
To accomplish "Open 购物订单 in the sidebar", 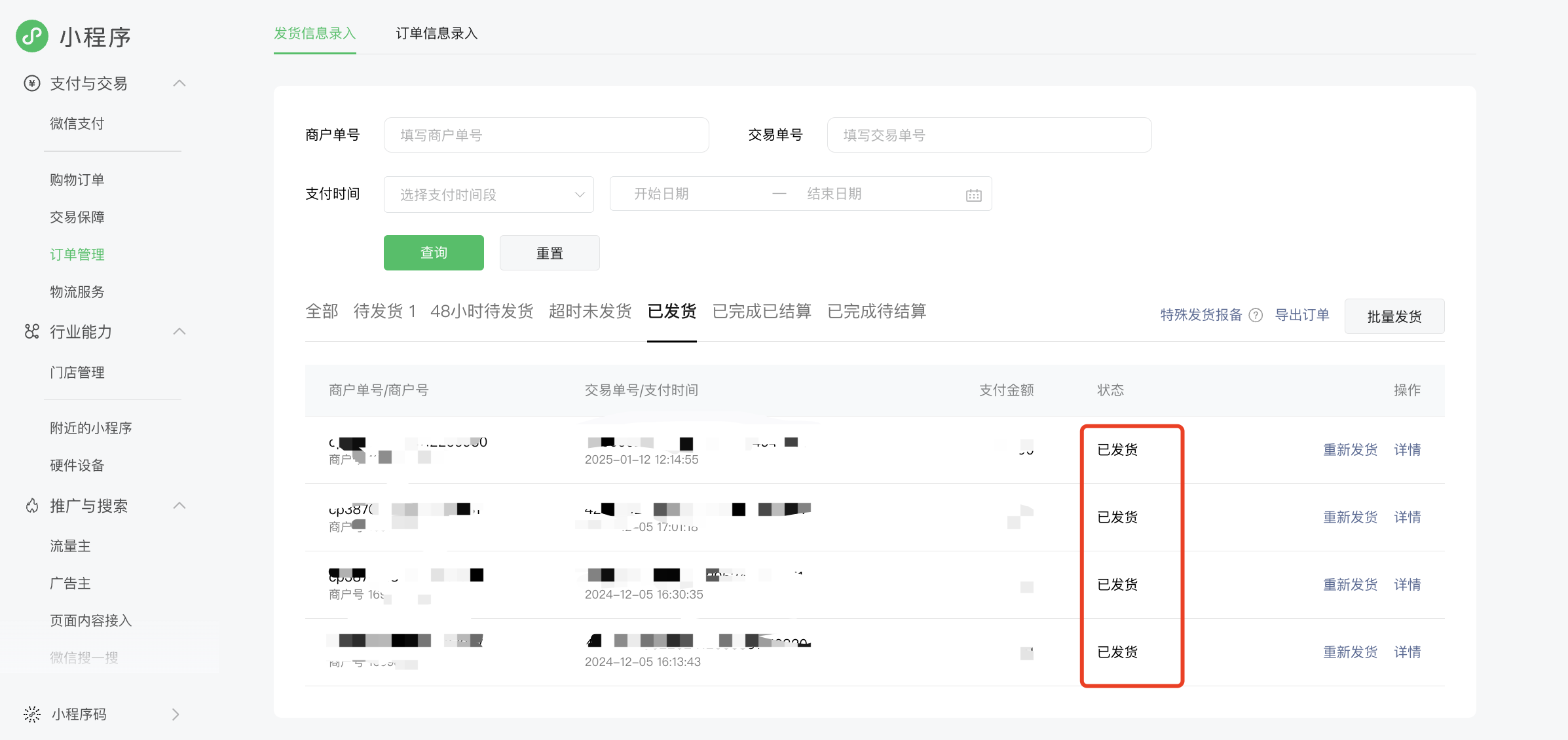I will click(77, 179).
